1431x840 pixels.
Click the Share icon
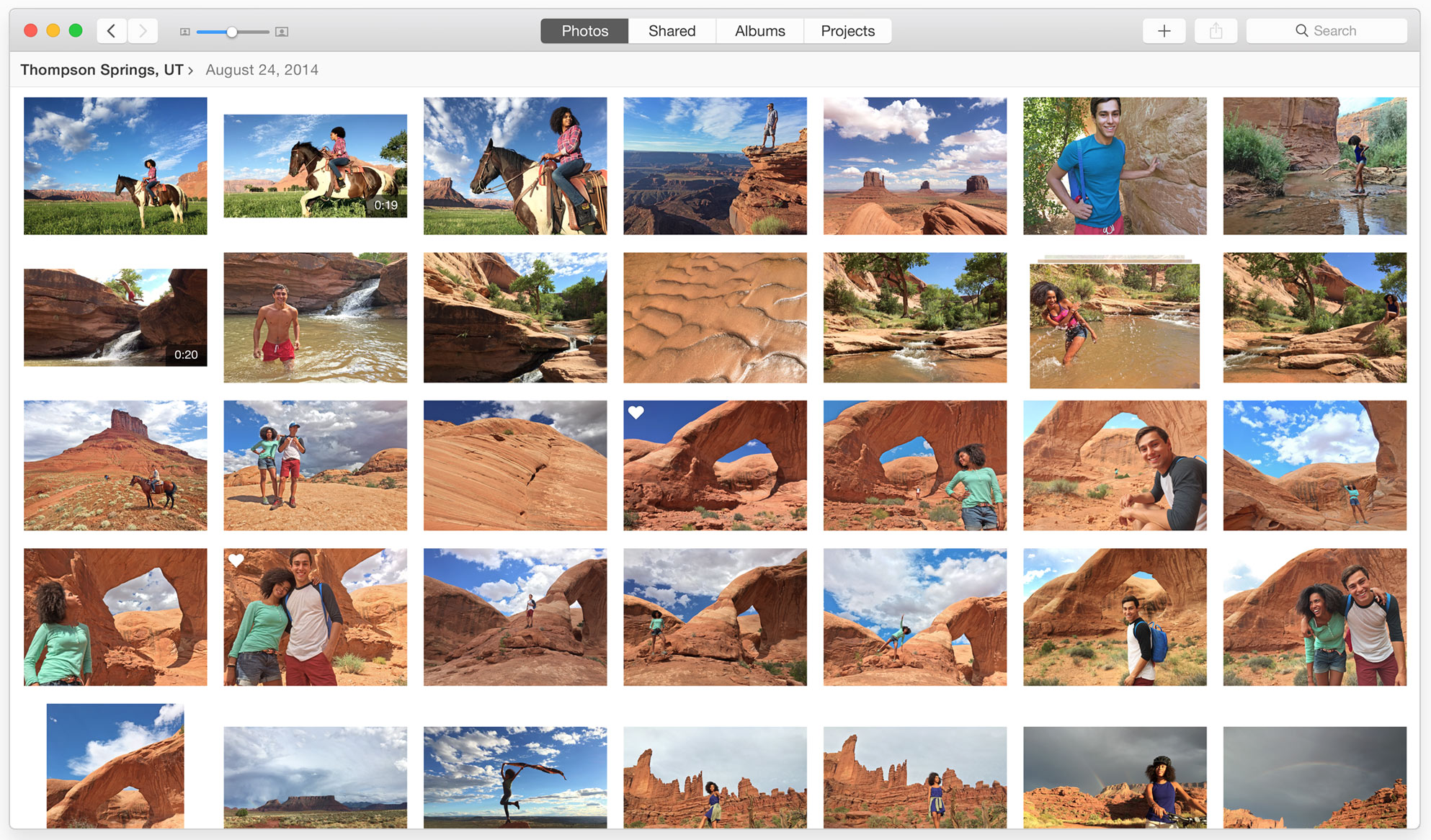coord(1216,31)
